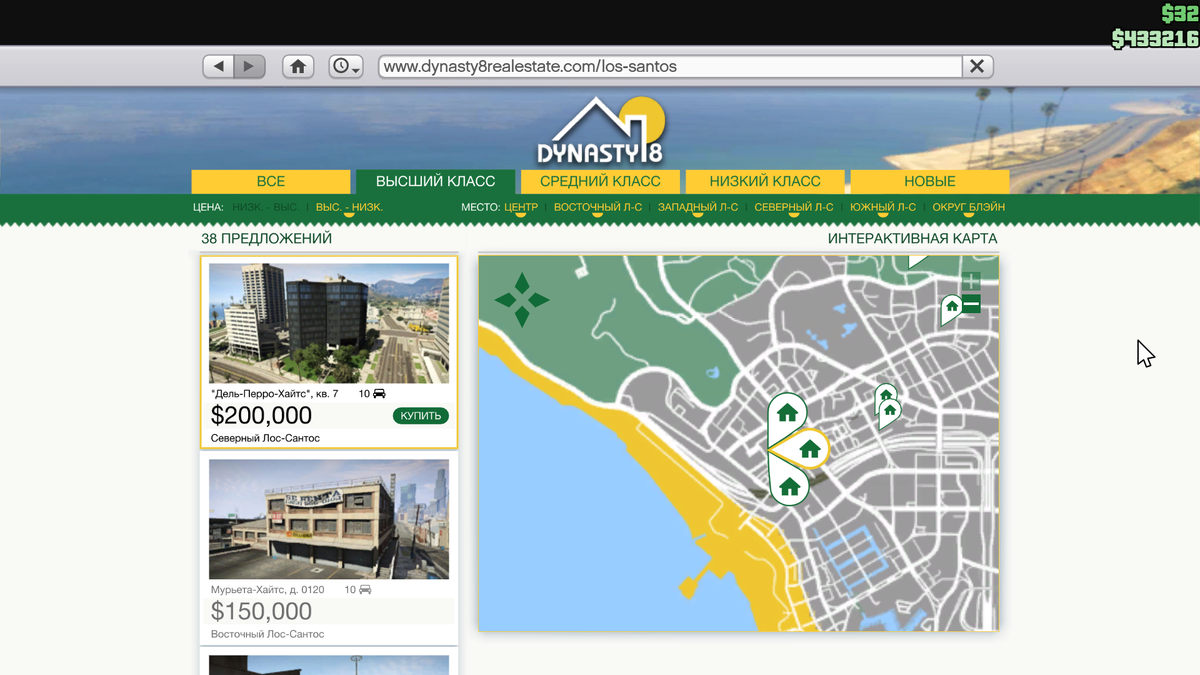Switch to the ВСЕ tab
The height and width of the screenshot is (675, 1200).
271,181
